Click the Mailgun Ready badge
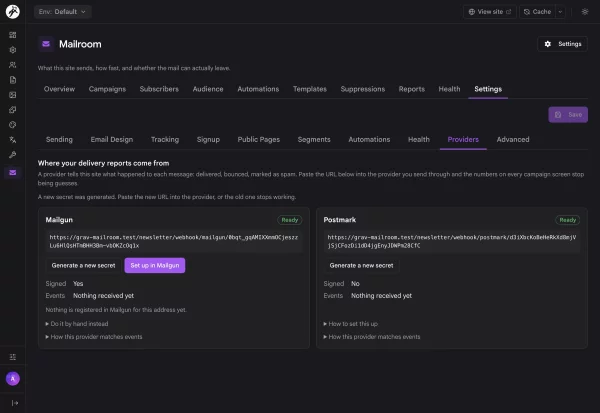This screenshot has width=600, height=413. coord(290,220)
